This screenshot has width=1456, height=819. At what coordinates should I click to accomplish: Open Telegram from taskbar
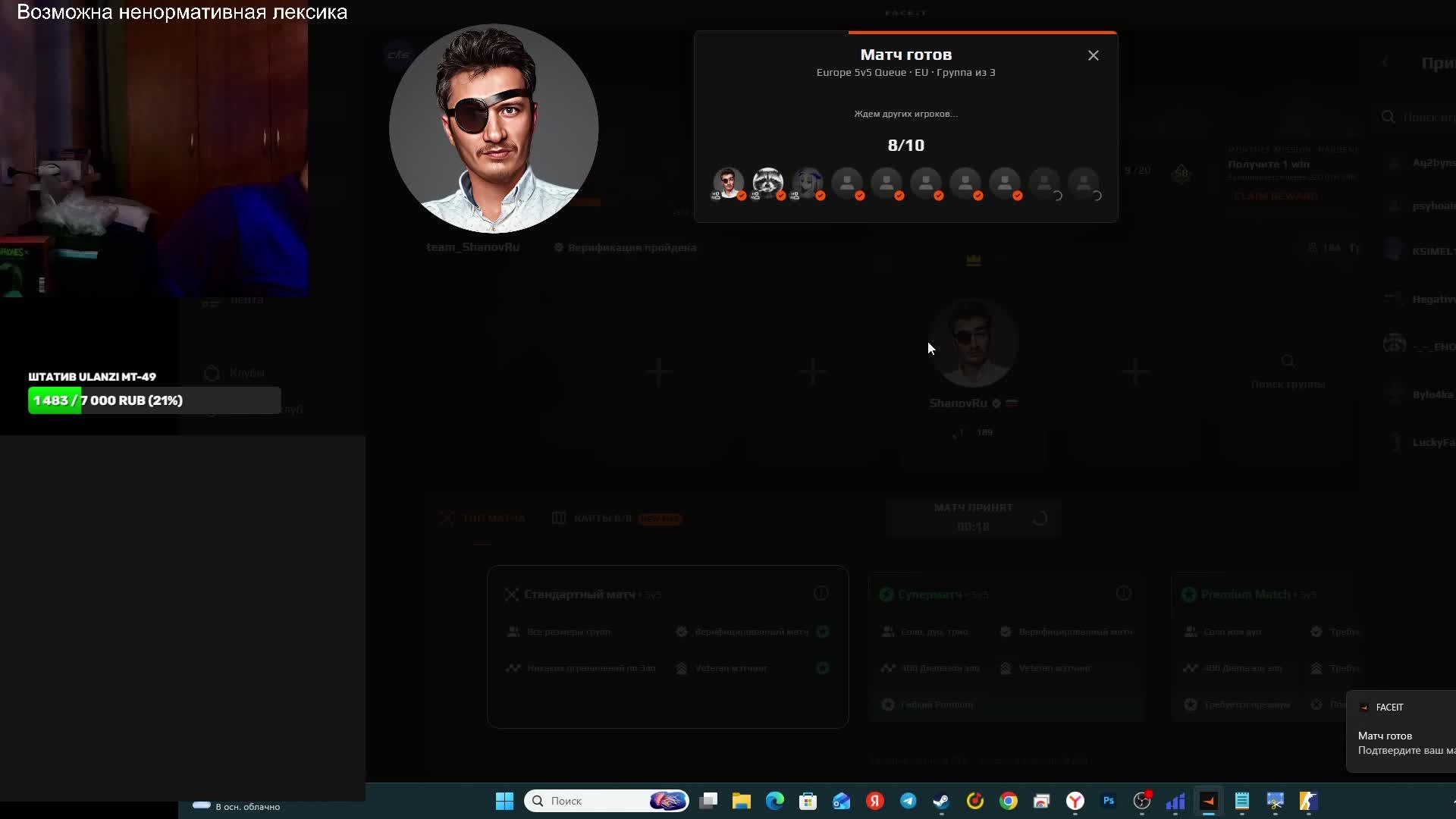[x=908, y=801]
